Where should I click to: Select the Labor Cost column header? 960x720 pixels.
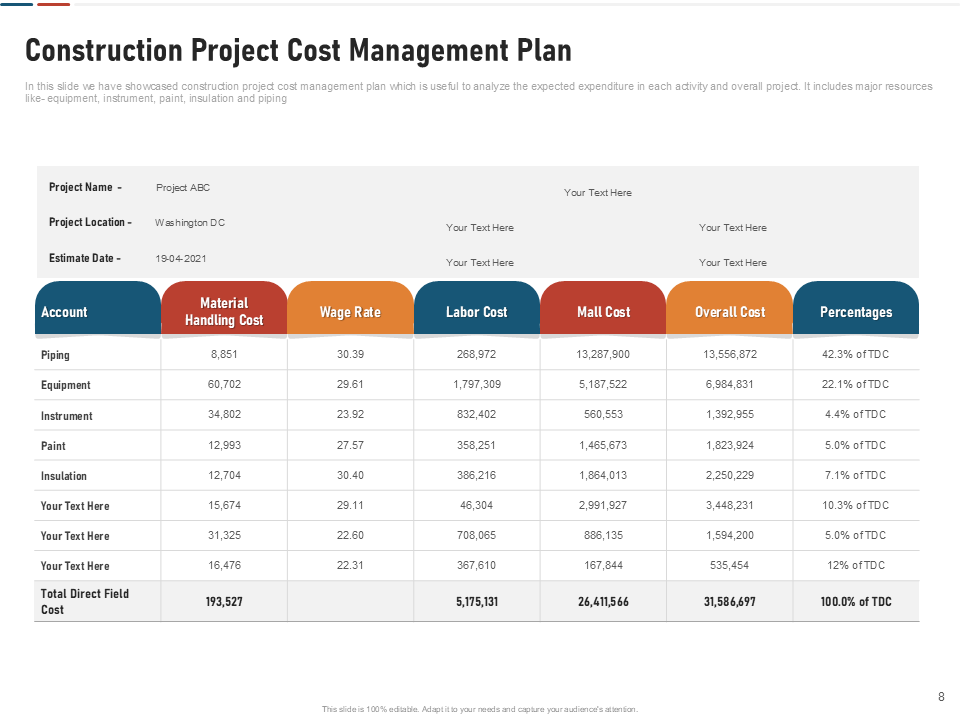tap(476, 308)
